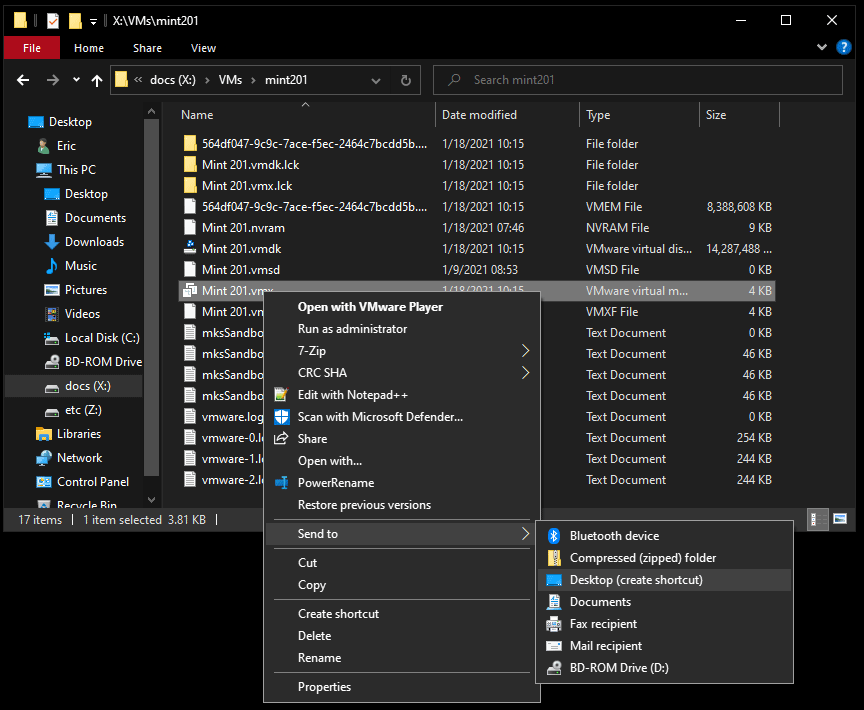Expand the CRC SHA submenu
864x710 pixels.
coord(525,372)
